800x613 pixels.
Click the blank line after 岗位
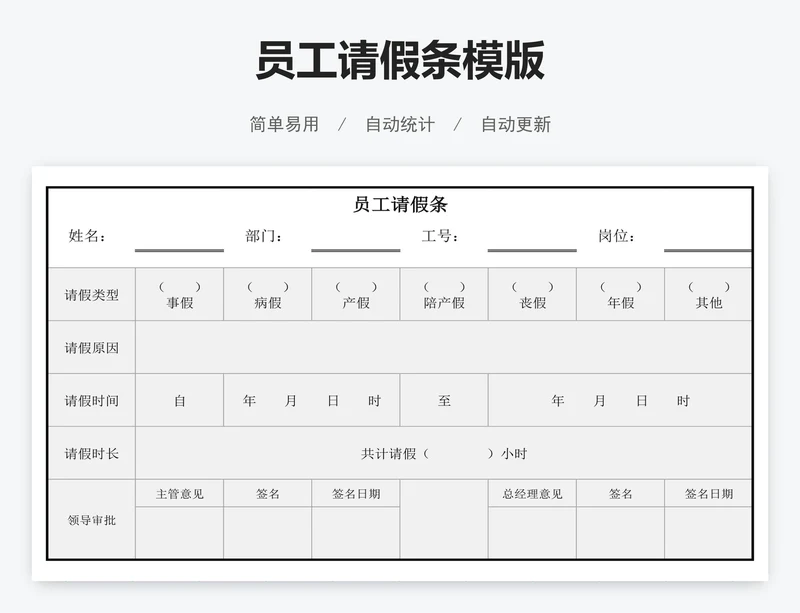coord(708,250)
